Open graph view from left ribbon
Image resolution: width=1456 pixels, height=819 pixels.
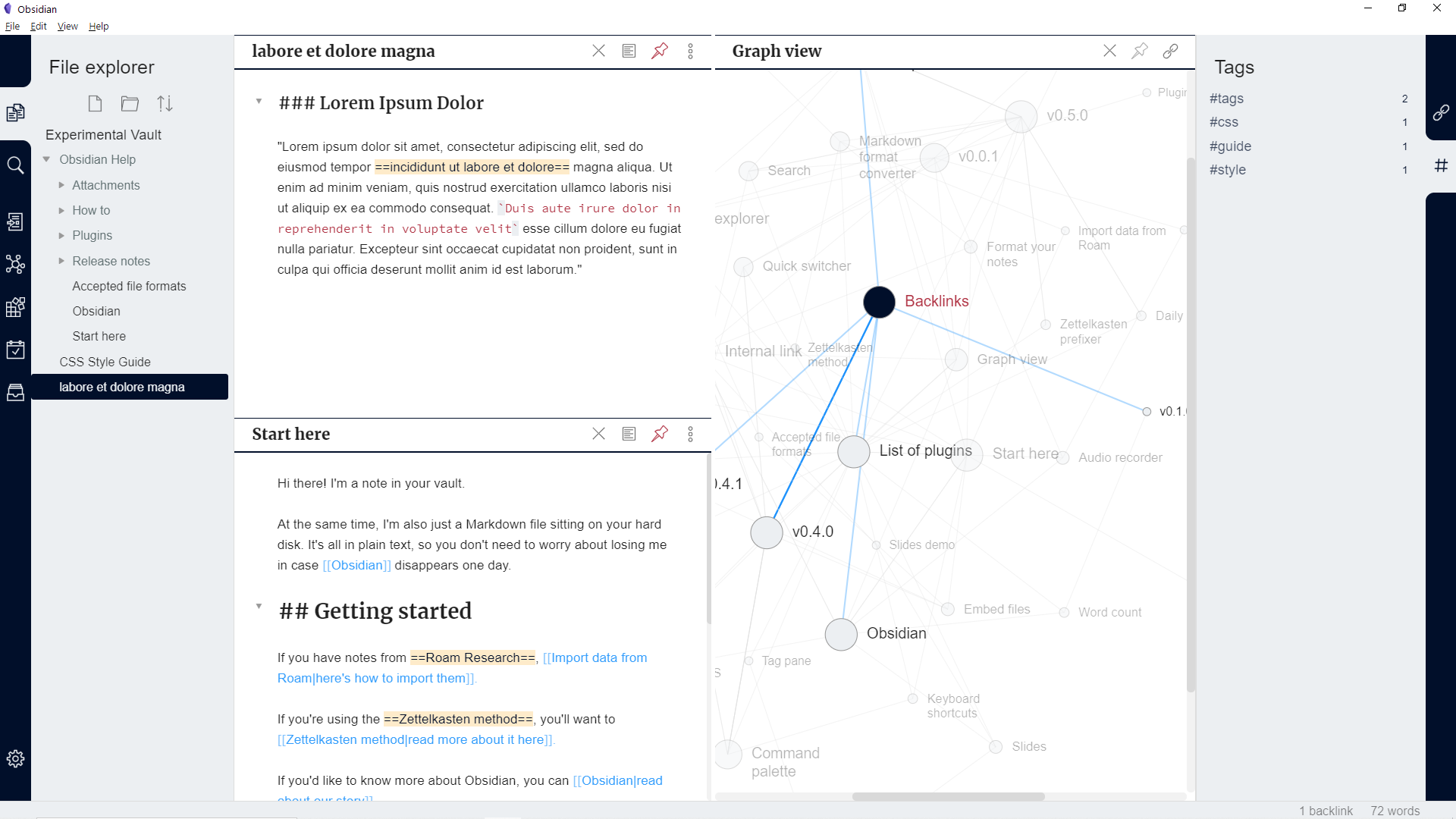coord(15,264)
